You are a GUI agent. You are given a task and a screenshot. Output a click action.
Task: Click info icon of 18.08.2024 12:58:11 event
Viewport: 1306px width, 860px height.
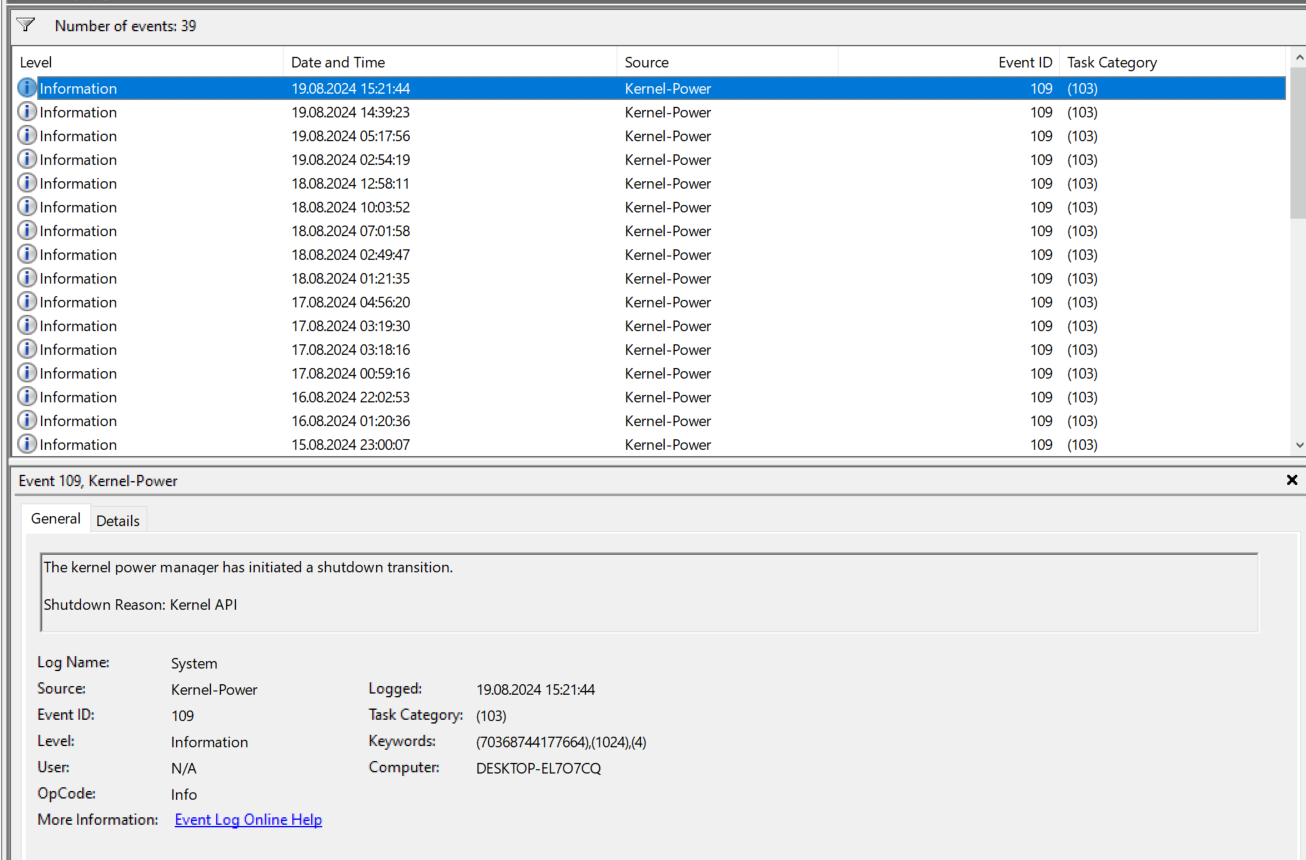coord(27,183)
